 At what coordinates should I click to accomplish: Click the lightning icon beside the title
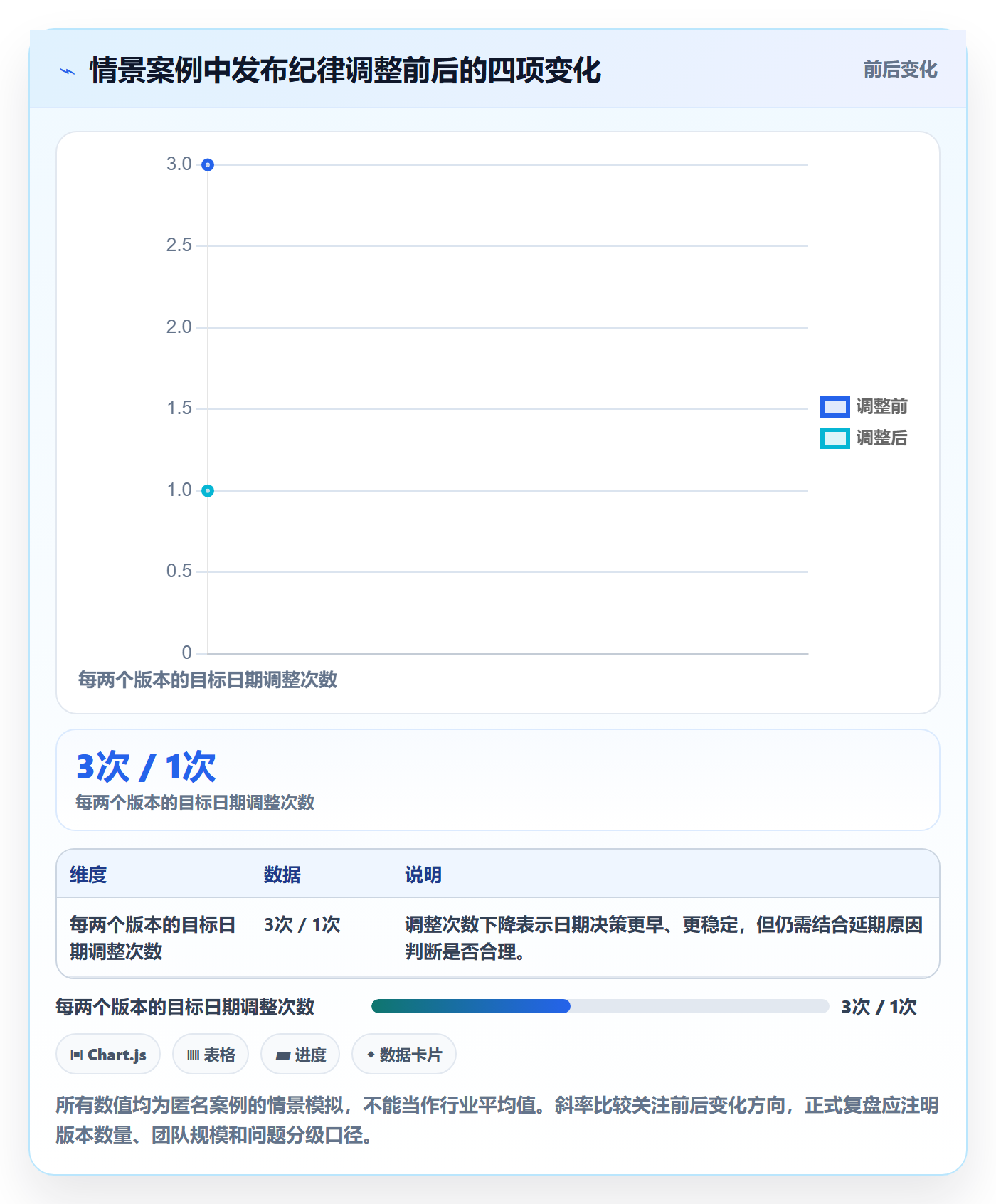coord(68,71)
